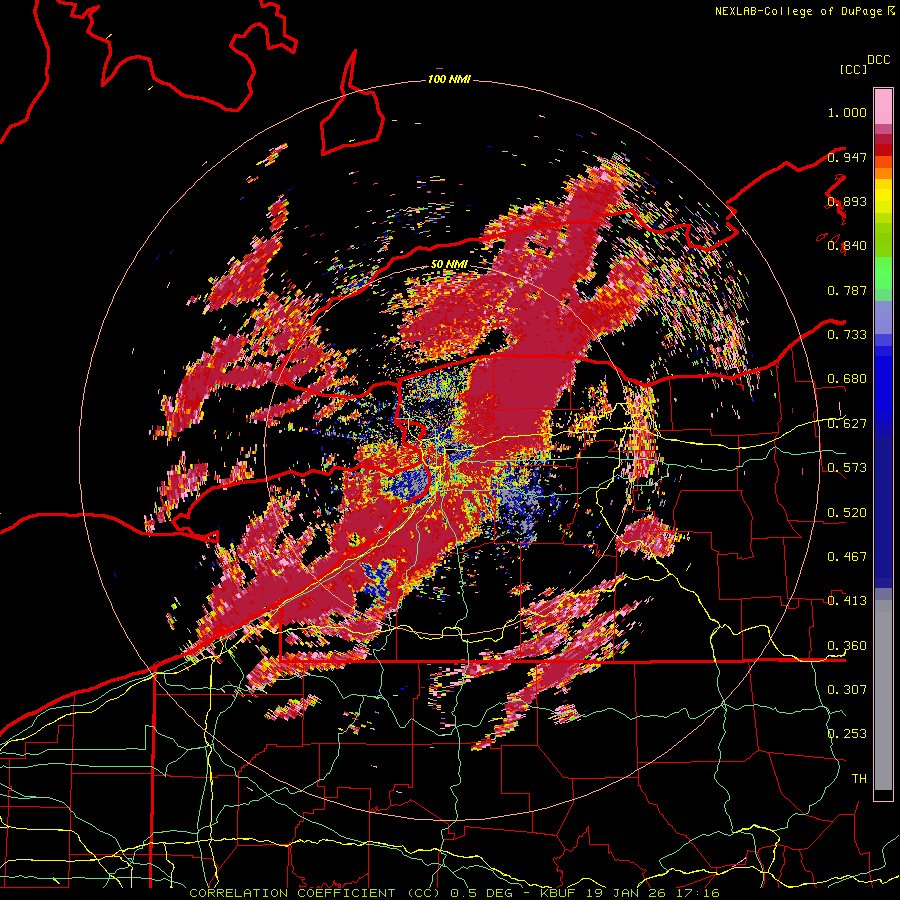Pick the bright green color bar segment
This screenshot has height=900, width=900.
(883, 271)
